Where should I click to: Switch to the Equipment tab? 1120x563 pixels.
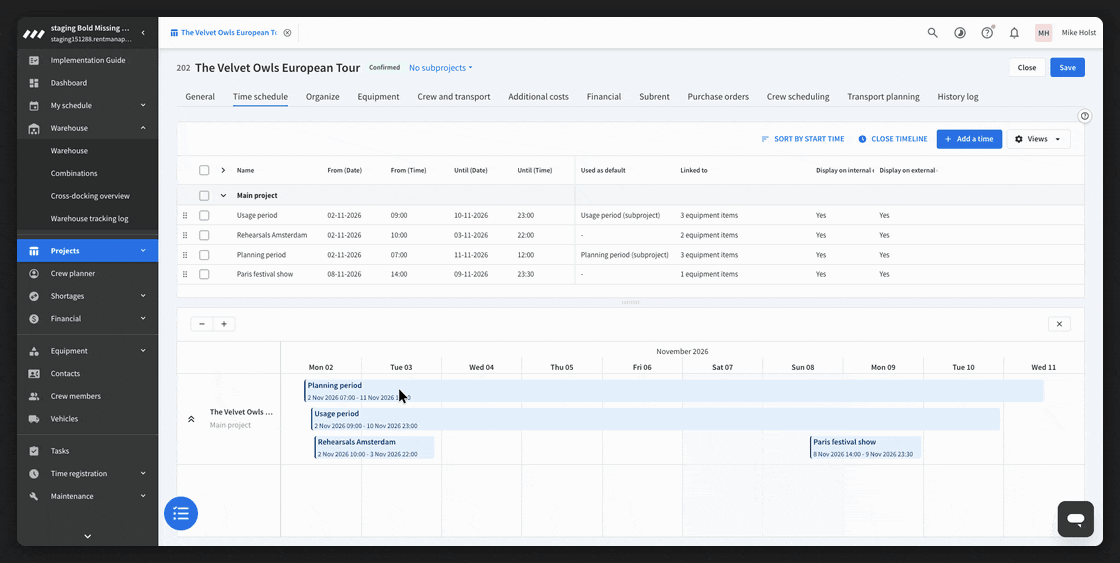tap(379, 96)
